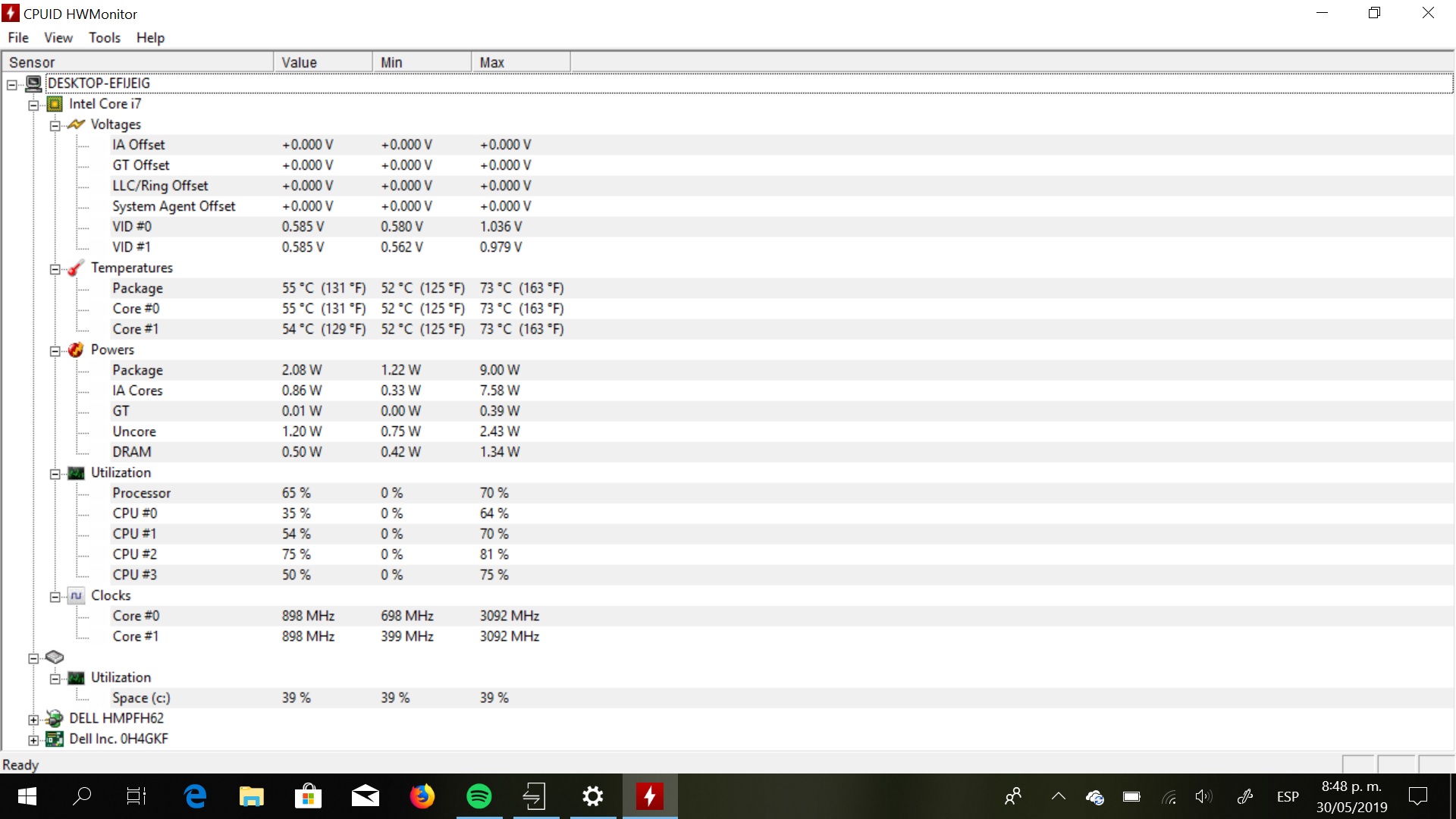1456x819 pixels.
Task: Click the Dell Inc. 0H4GKF motherboard icon
Action: [55, 739]
